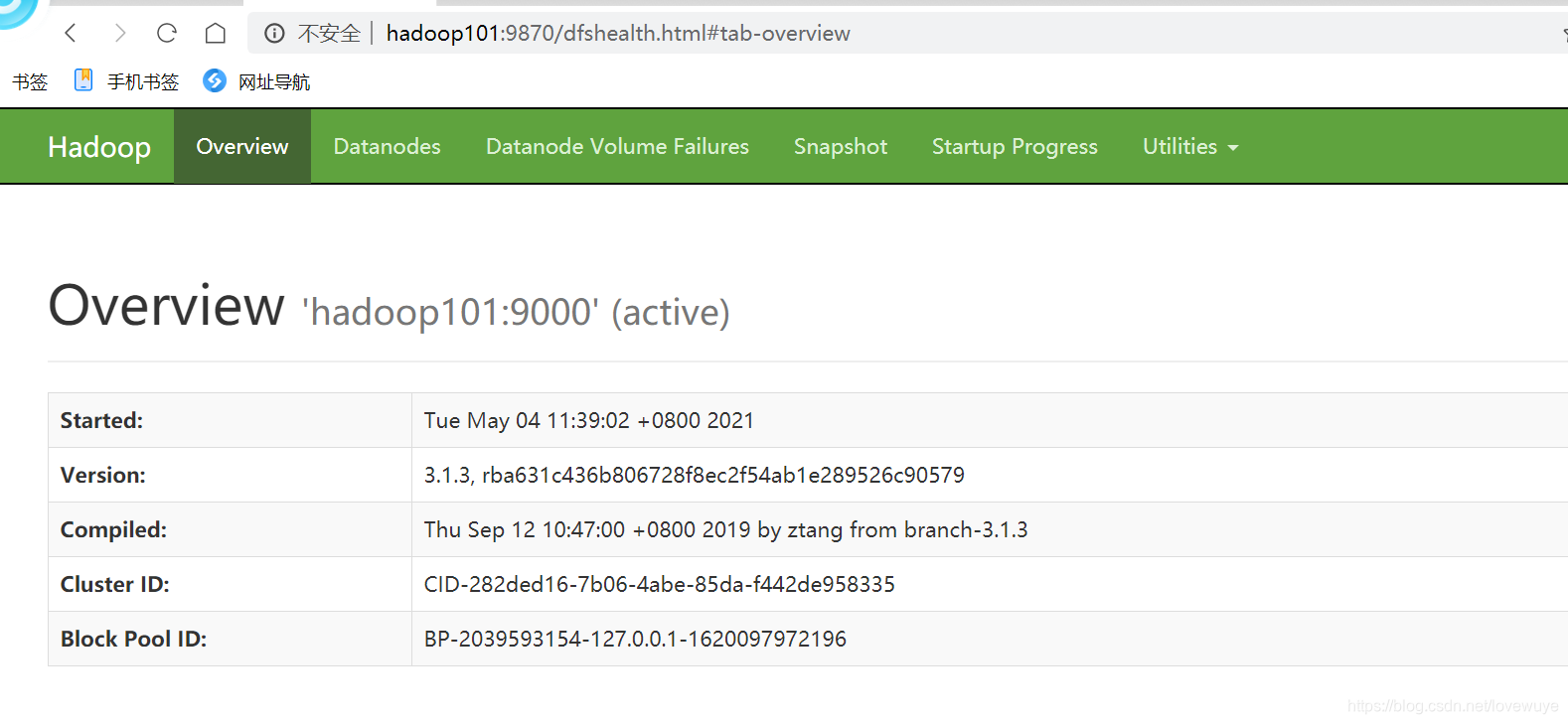Select the Snapshot tab
The width and height of the screenshot is (1568, 724).
click(x=841, y=146)
